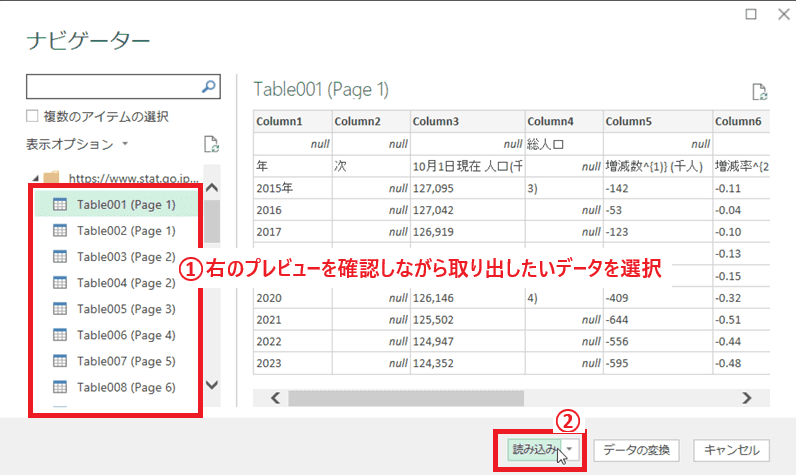796x475 pixels.
Task: Choose Table006 (Page 4) in the list
Action: coord(125,335)
